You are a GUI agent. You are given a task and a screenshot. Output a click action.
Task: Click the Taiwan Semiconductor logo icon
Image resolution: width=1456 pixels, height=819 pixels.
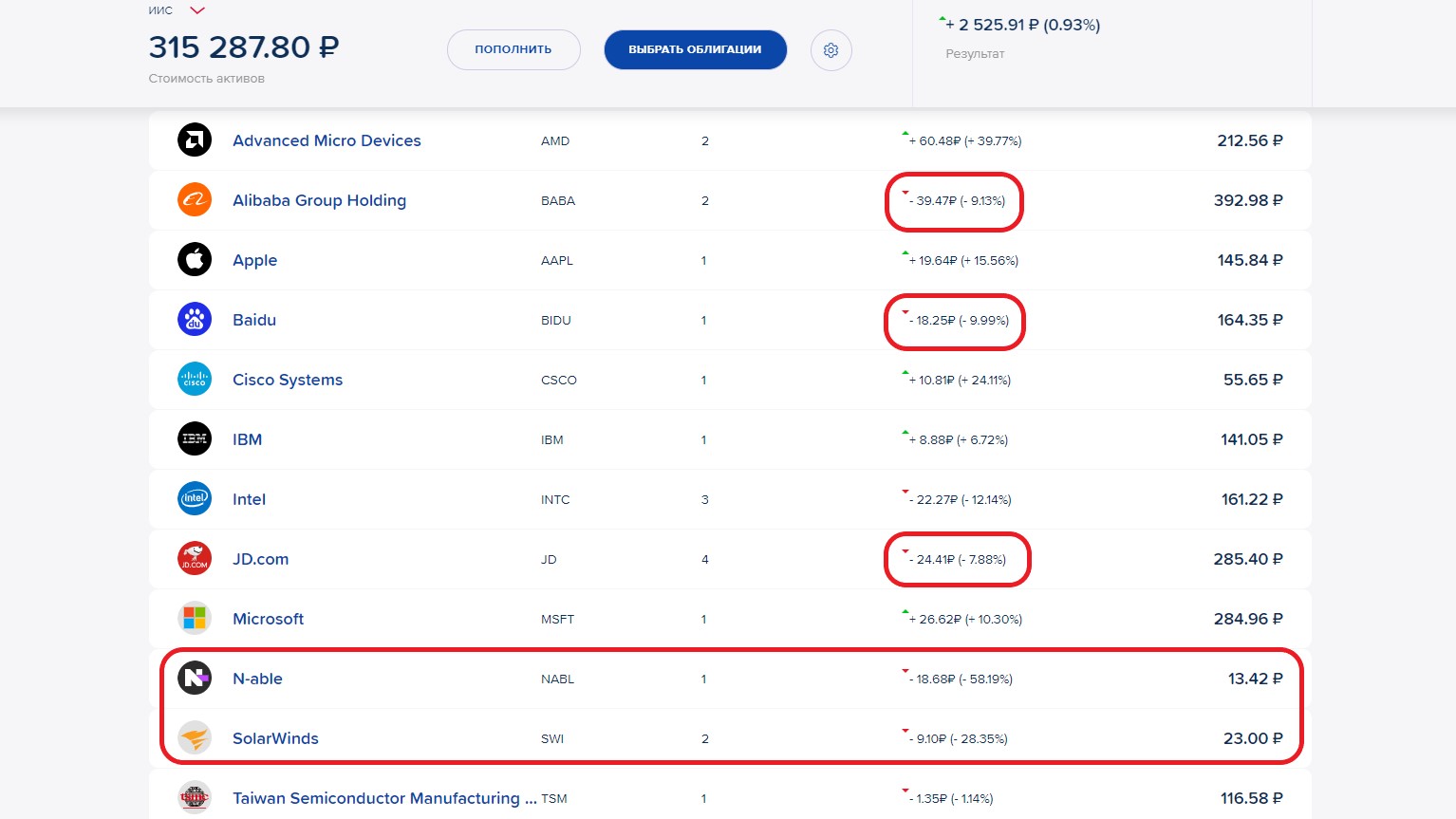(195, 798)
